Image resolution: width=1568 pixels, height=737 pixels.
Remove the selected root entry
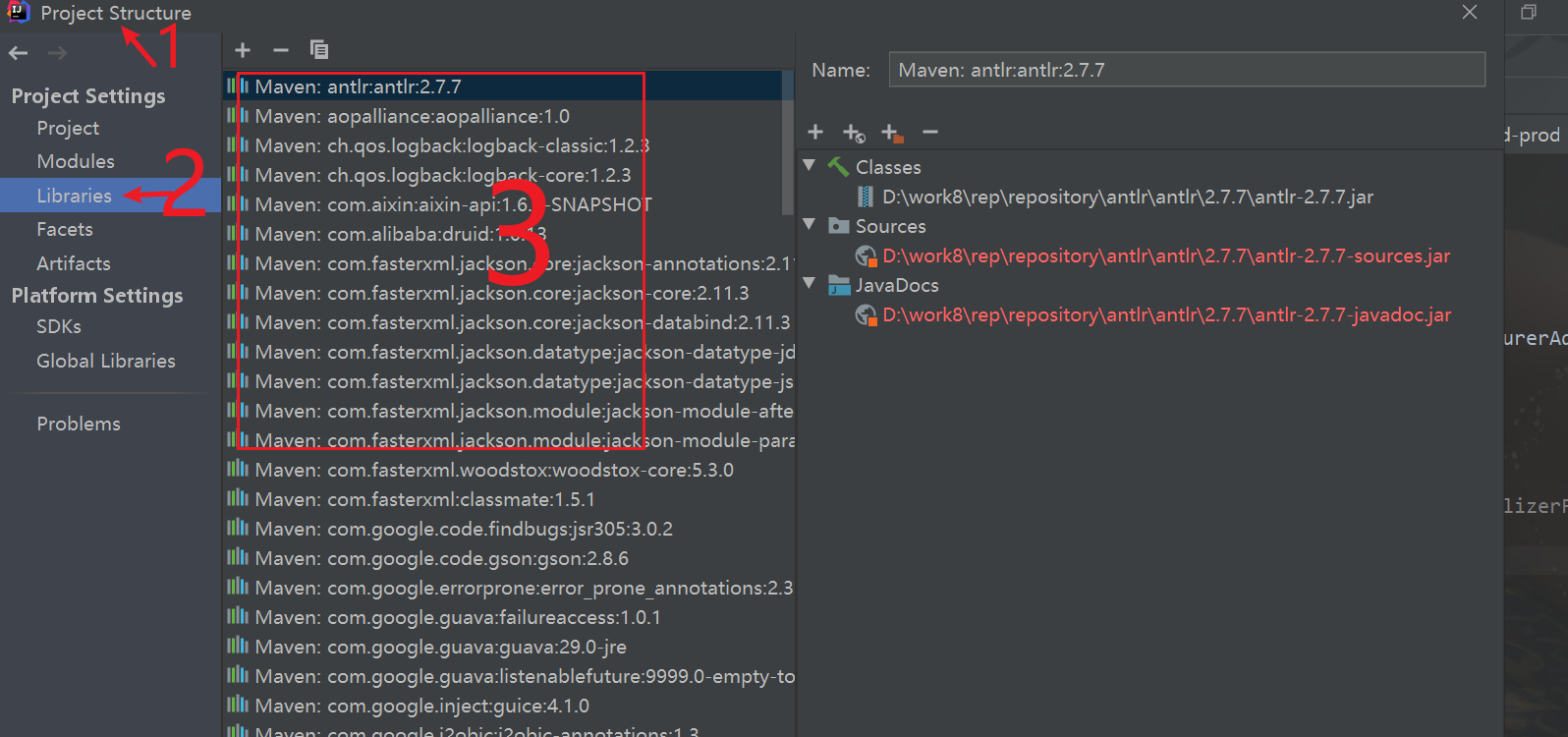coord(930,132)
